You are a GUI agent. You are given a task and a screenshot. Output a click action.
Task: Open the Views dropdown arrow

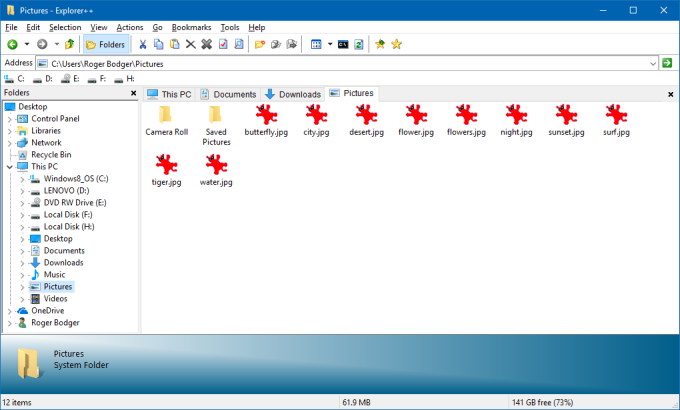pos(330,44)
